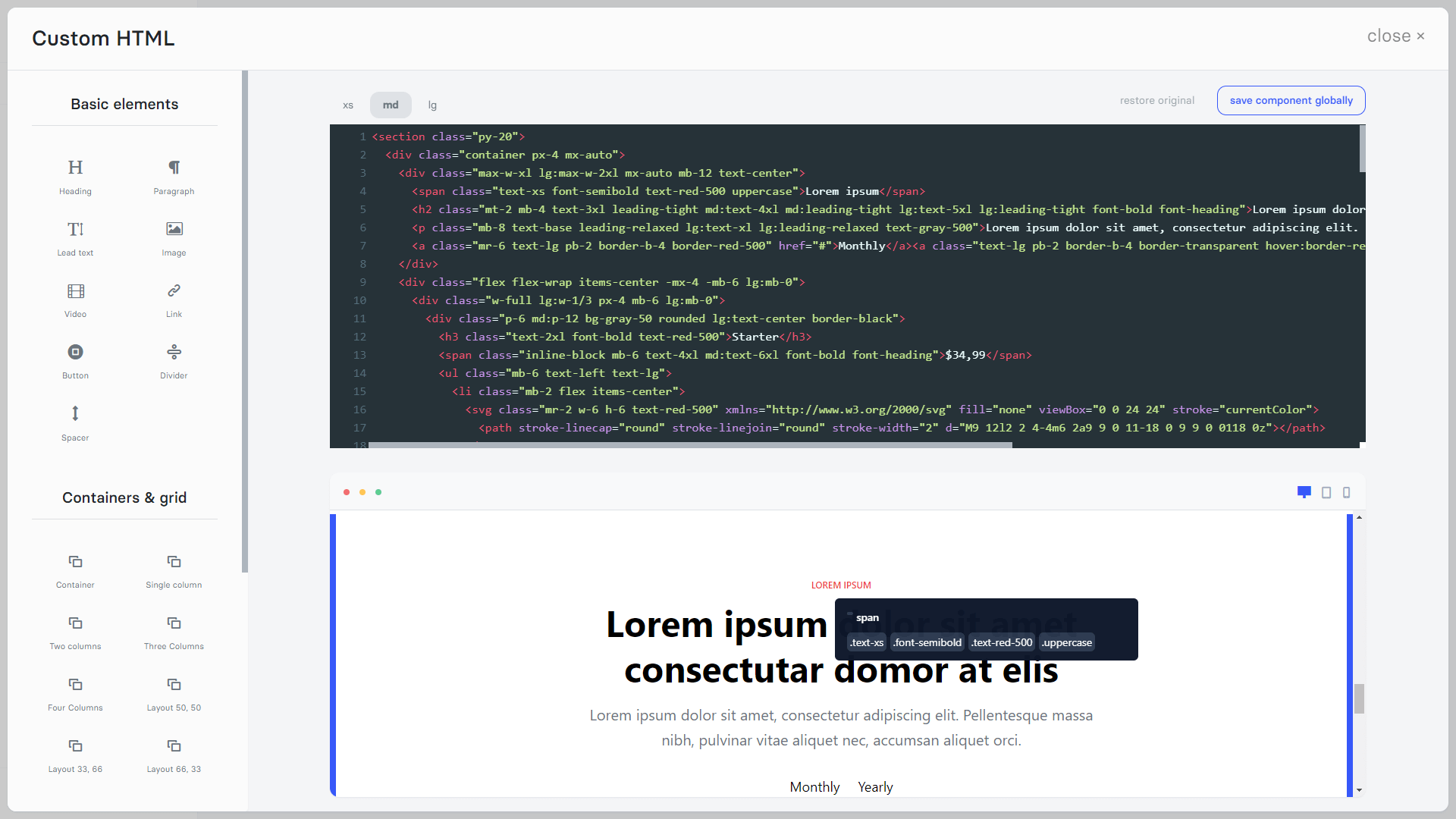1456x819 pixels.
Task: Add a Button element
Action: [75, 360]
